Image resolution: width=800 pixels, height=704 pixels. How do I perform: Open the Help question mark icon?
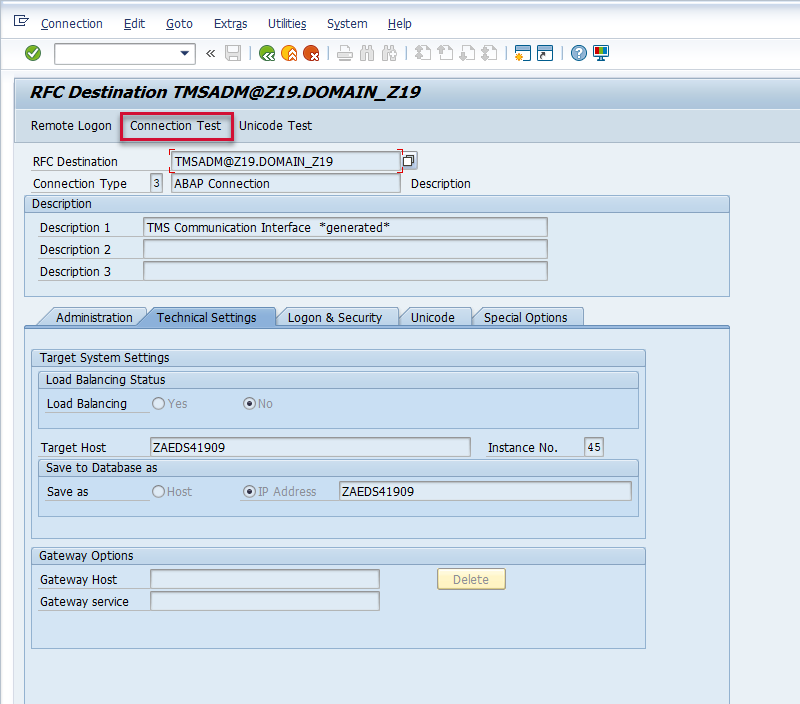(578, 53)
